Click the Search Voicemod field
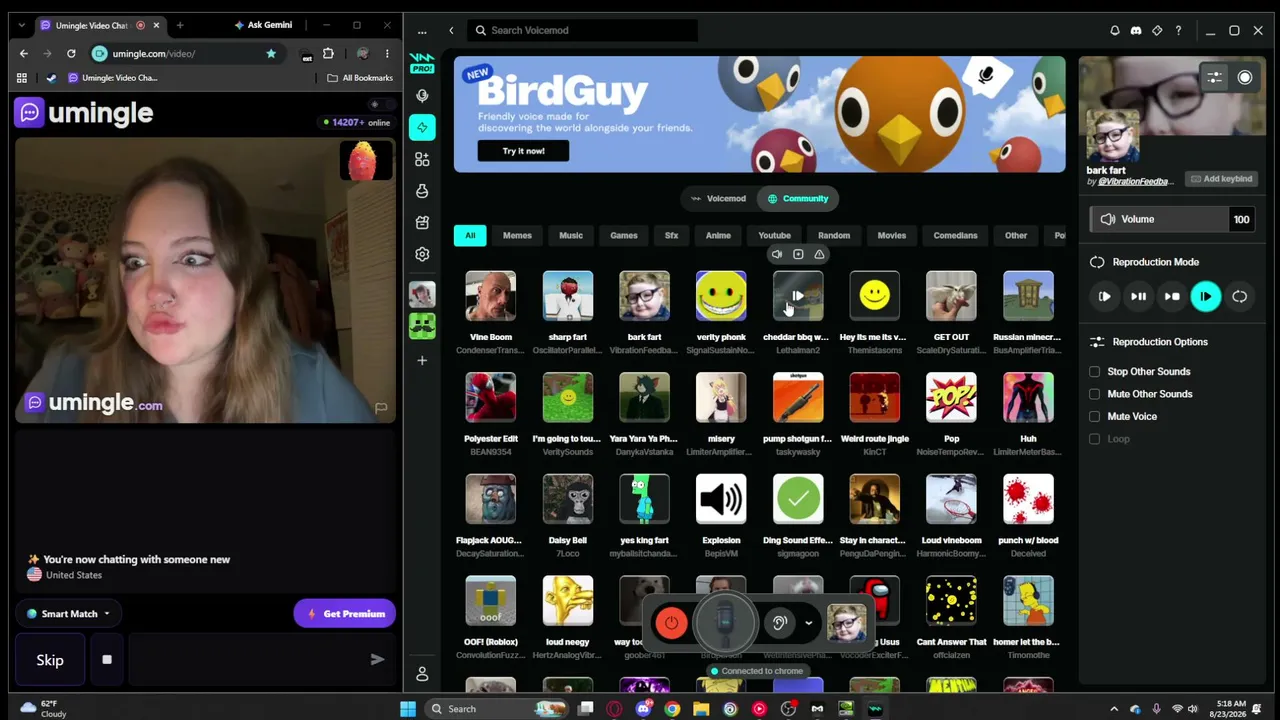Image resolution: width=1280 pixels, height=720 pixels. tap(582, 31)
